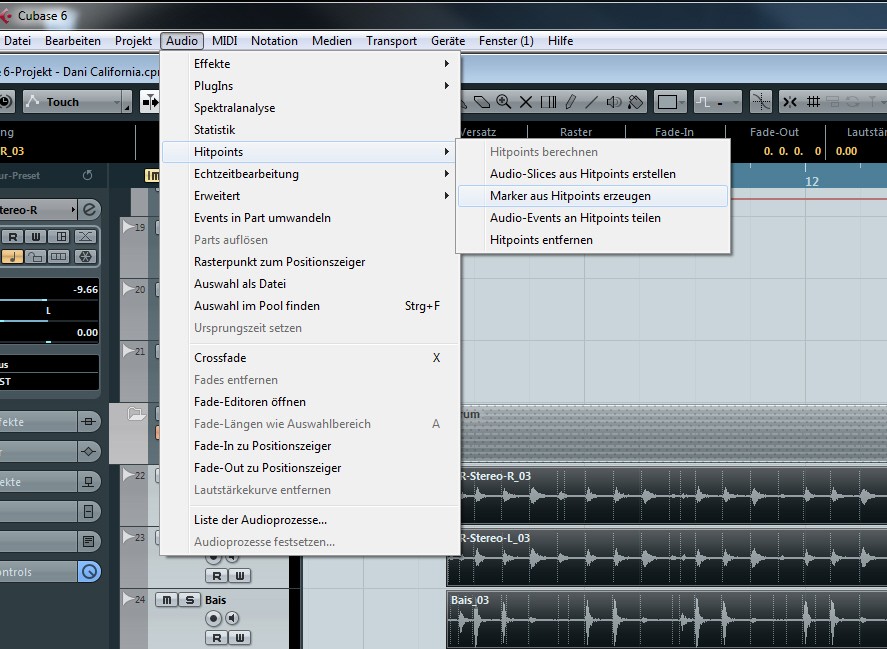Enable record on Bais track
Viewport: 887px width, 649px height.
213,618
